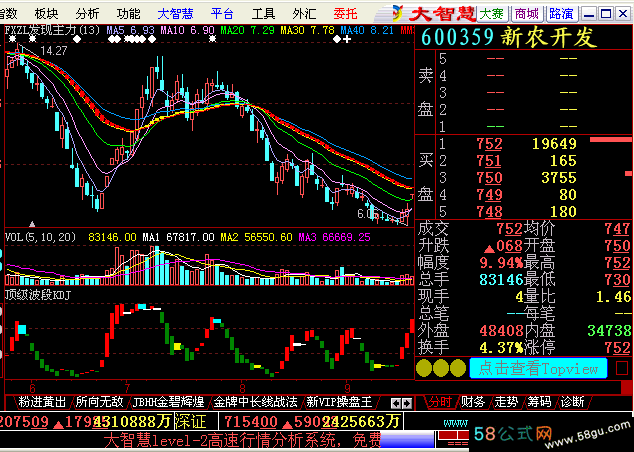Click the MA5 6.93 label
This screenshot has width=634, height=452.
tap(131, 30)
